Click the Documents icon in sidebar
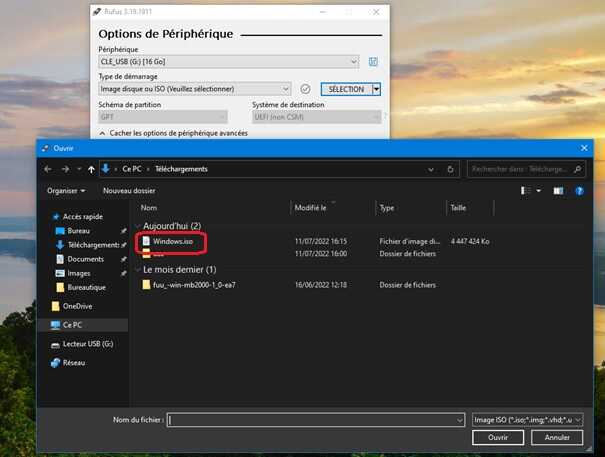The image size is (605, 457). point(60,259)
